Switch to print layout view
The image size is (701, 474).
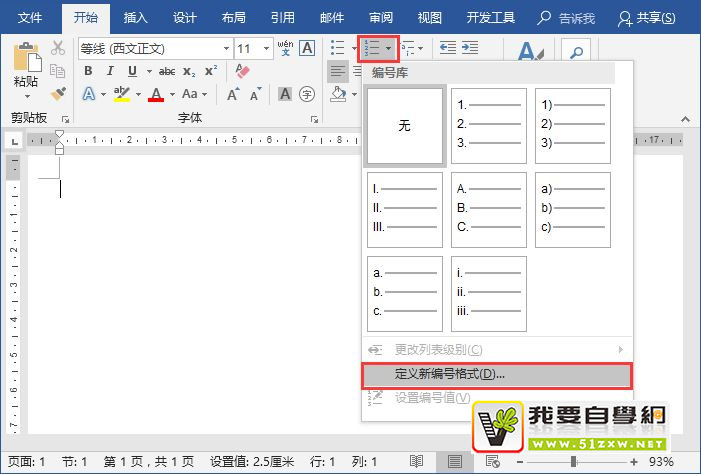(x=455, y=461)
